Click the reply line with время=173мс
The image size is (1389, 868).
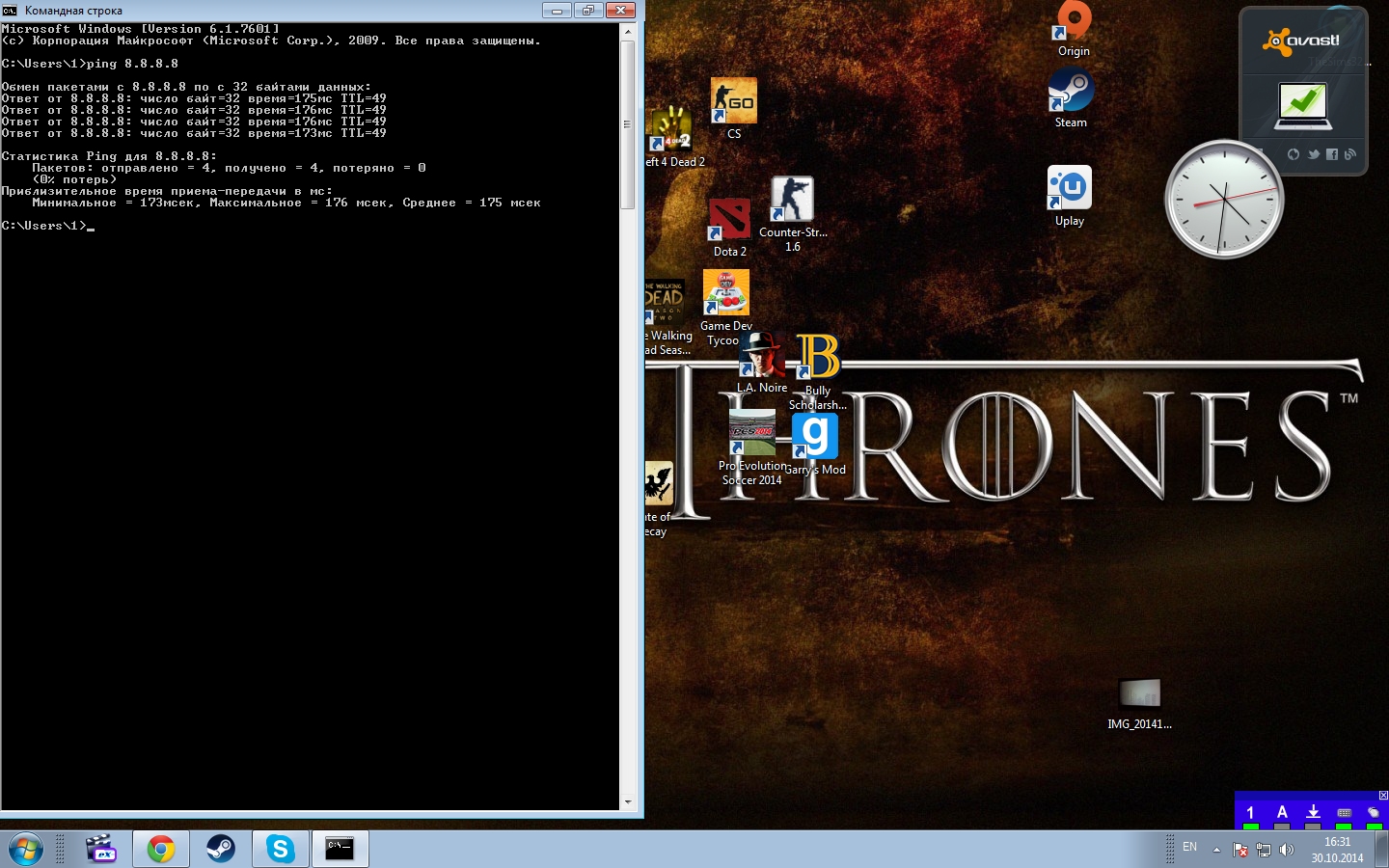(194, 133)
